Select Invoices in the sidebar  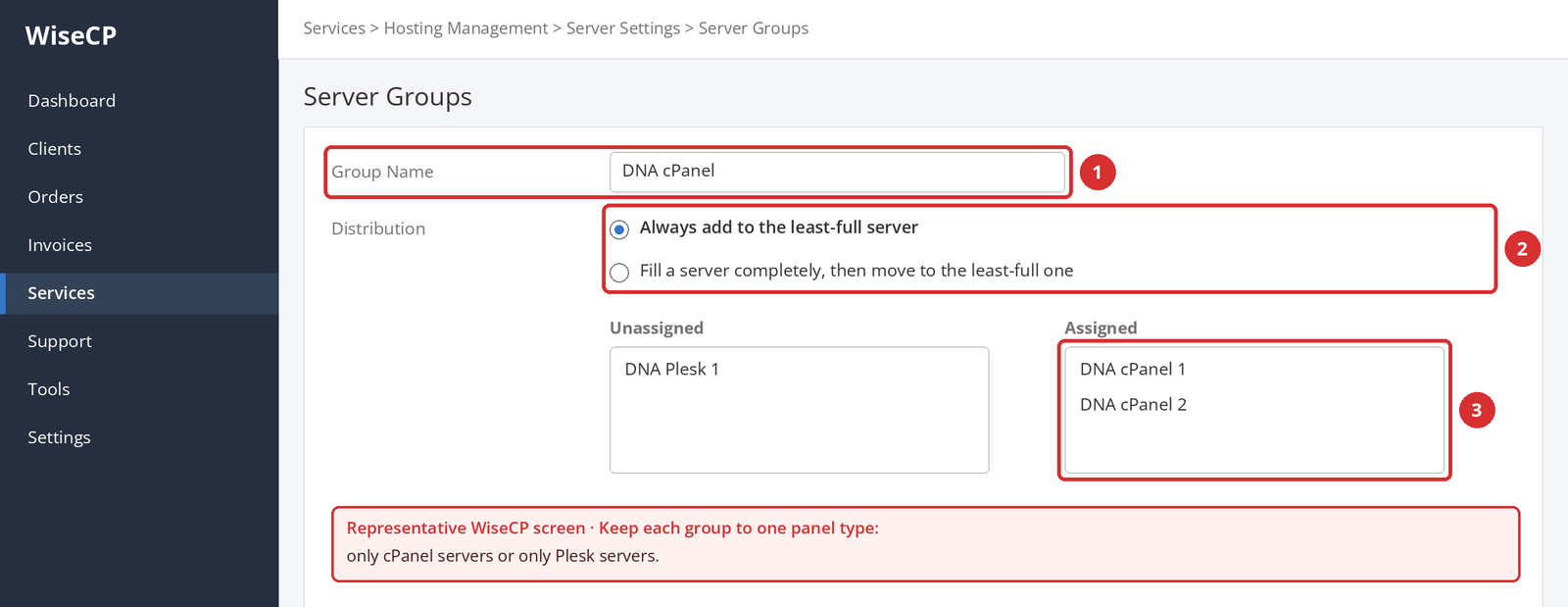tap(60, 245)
